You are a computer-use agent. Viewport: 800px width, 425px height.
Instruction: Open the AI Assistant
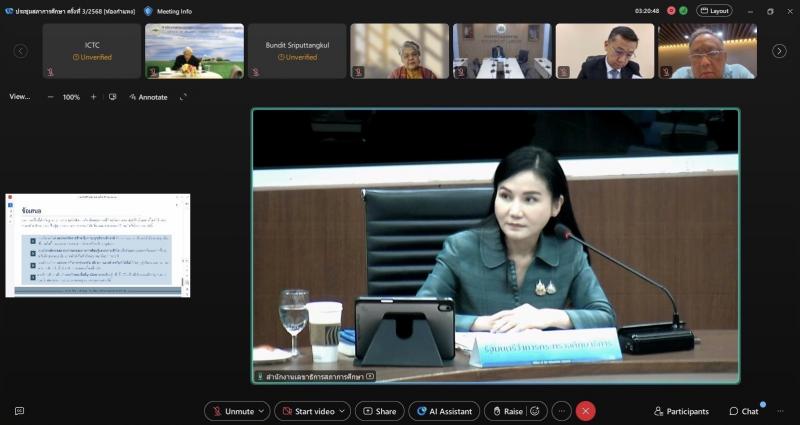tap(444, 411)
